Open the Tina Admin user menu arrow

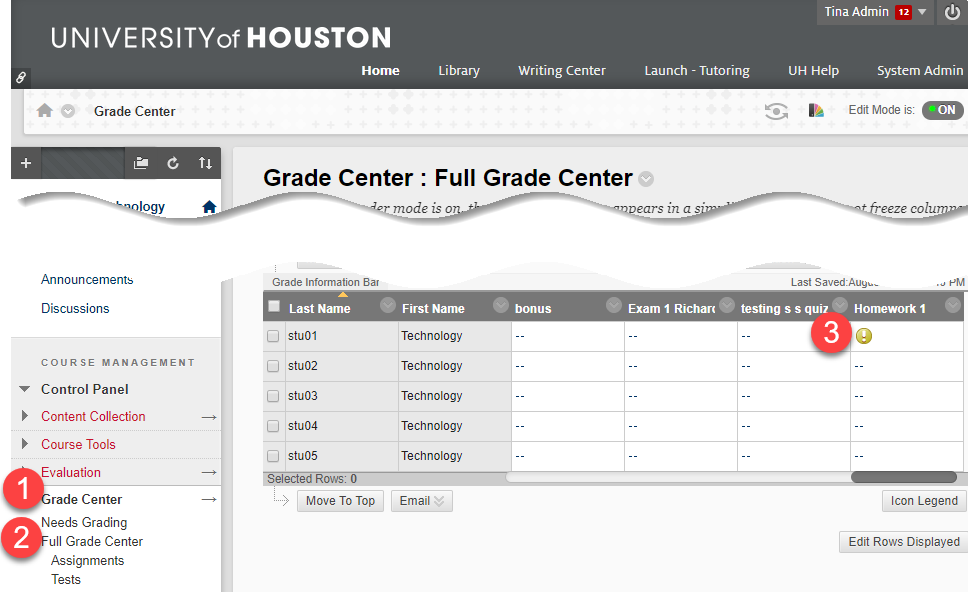coord(922,12)
